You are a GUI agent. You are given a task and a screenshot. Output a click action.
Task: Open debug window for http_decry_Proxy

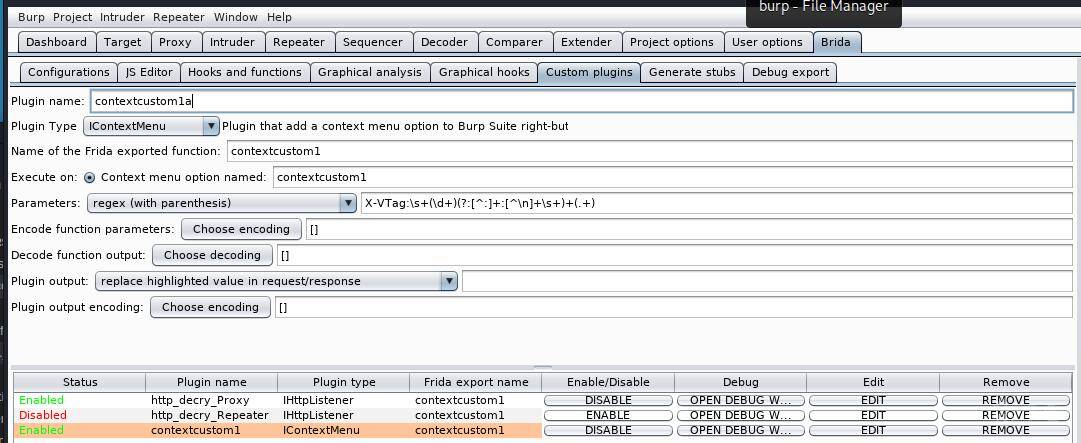tap(740, 400)
